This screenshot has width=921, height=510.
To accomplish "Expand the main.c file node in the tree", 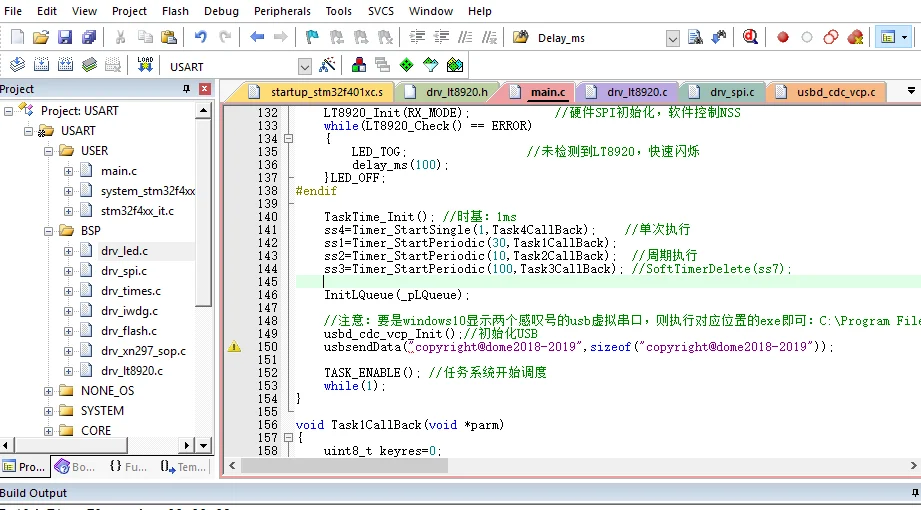I will point(68,171).
